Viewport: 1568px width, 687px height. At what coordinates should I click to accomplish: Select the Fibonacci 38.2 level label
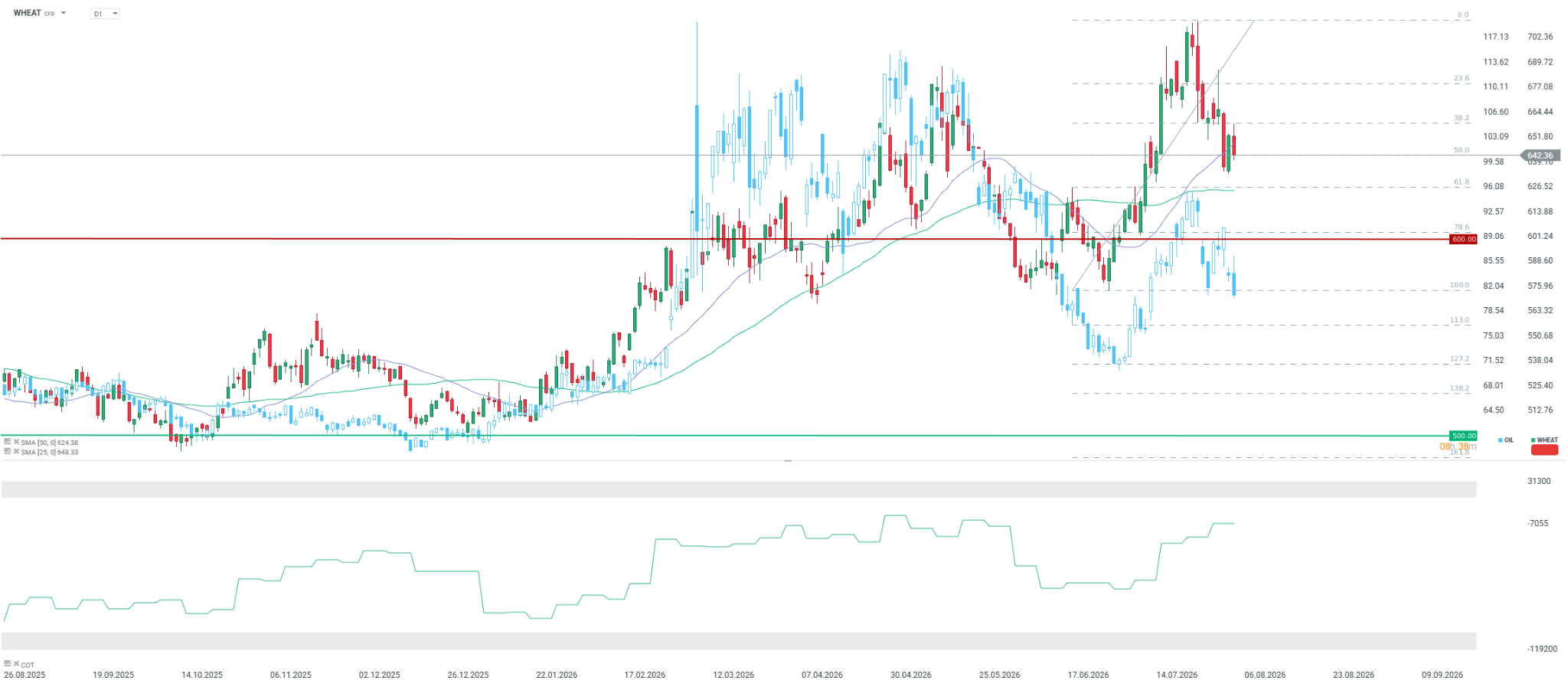tap(1462, 118)
